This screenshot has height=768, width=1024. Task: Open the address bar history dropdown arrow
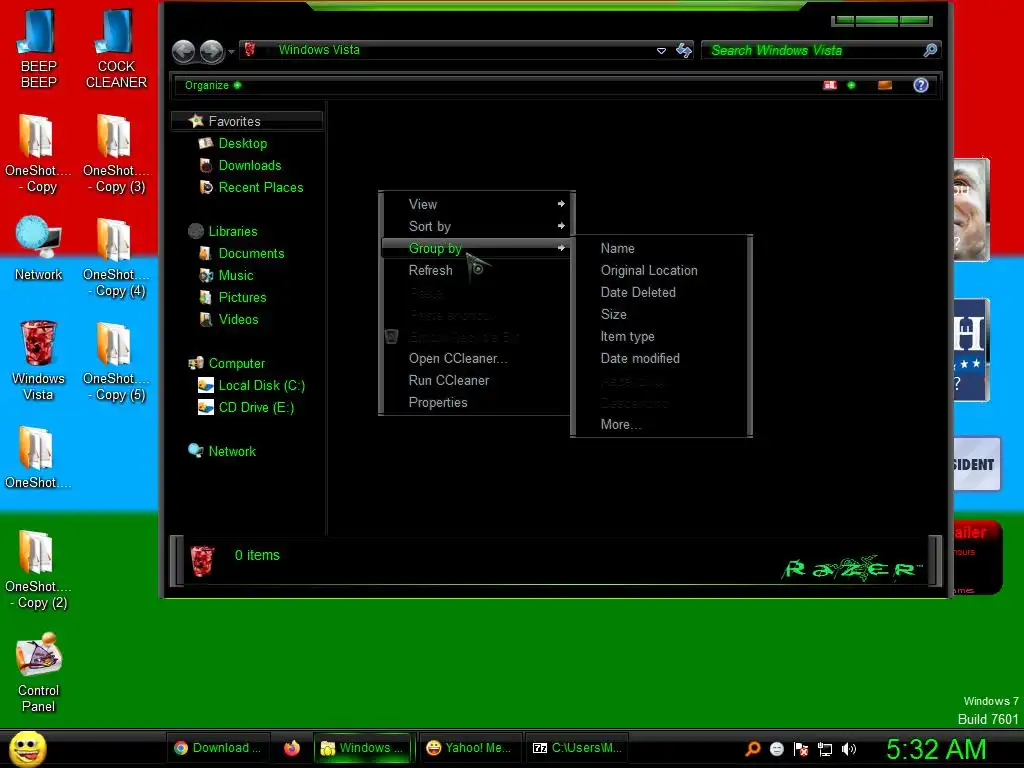(x=662, y=50)
